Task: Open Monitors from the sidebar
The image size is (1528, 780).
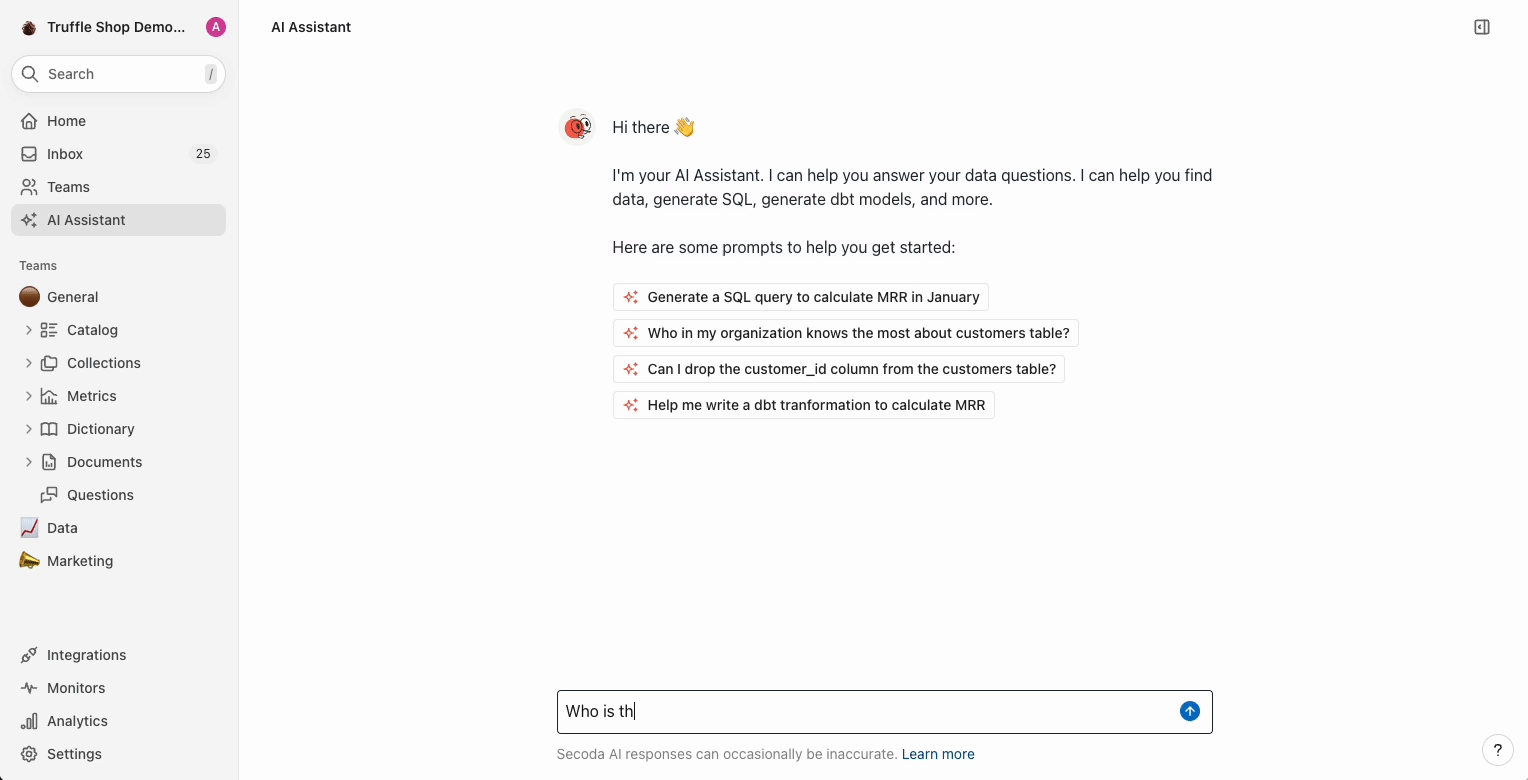Action: point(75,688)
